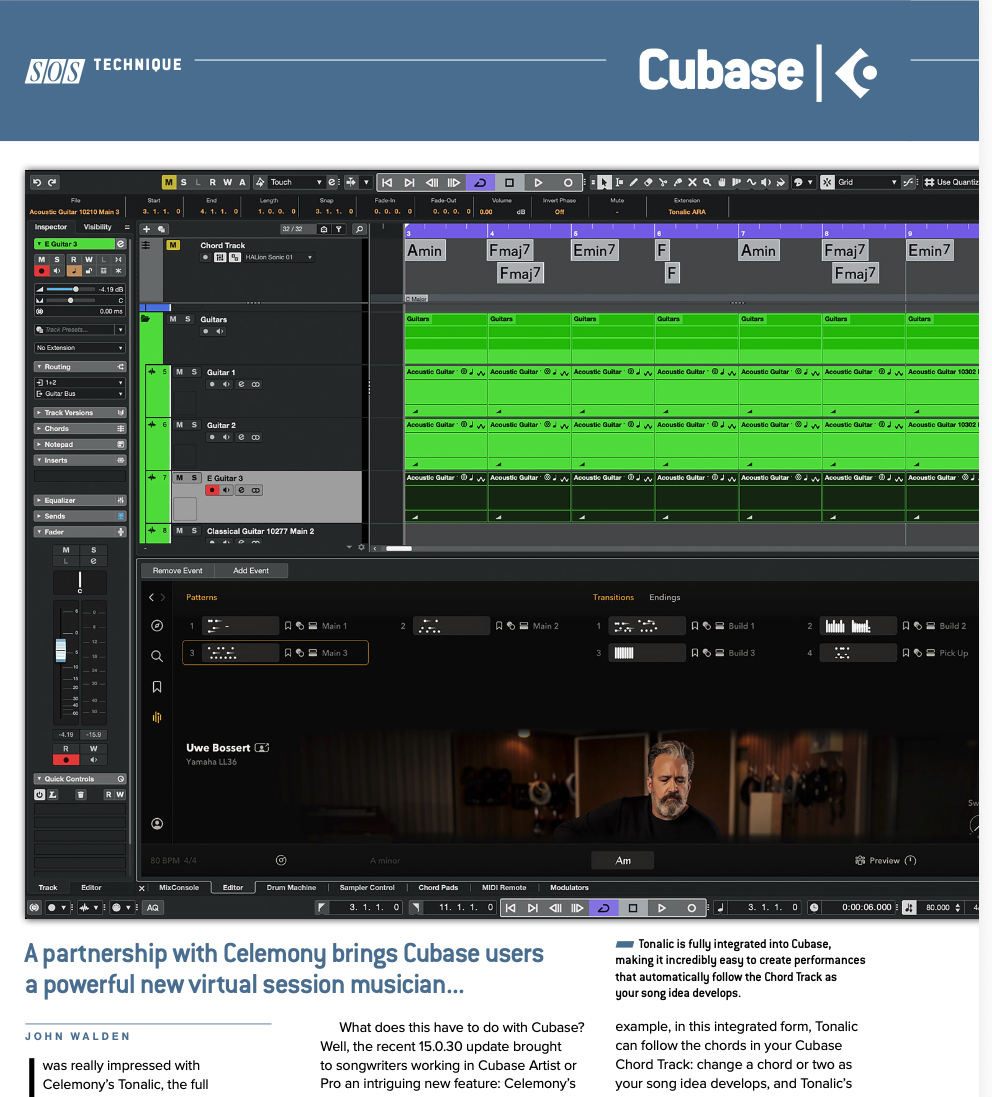This screenshot has width=992, height=1097.
Task: Click the Add Event button
Action: [x=250, y=571]
